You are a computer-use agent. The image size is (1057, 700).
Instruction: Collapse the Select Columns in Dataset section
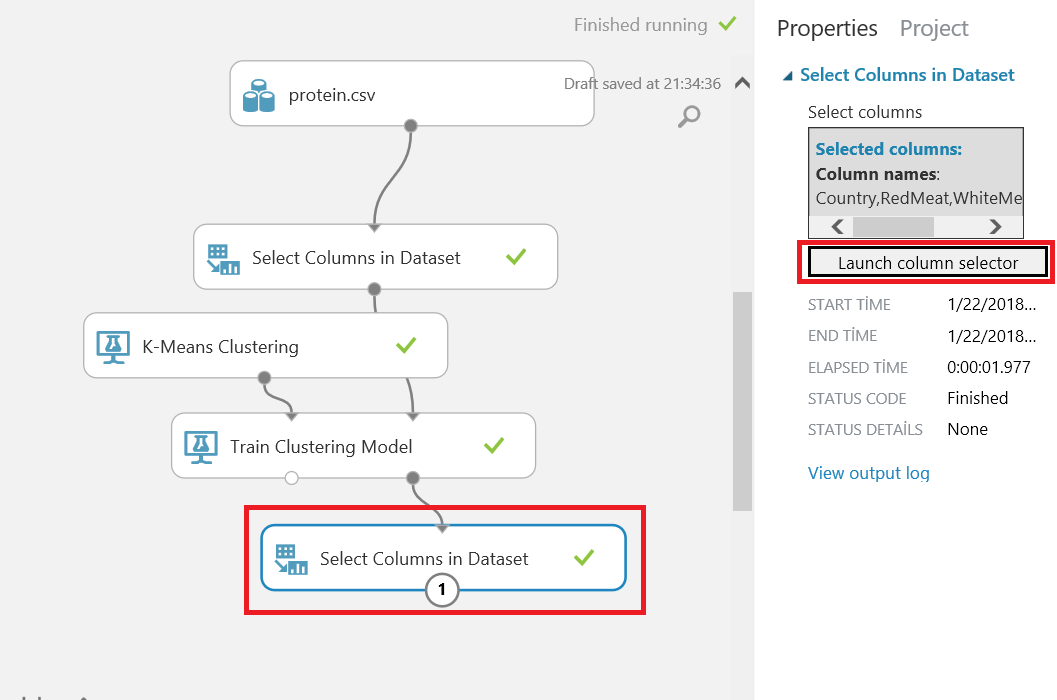788,75
